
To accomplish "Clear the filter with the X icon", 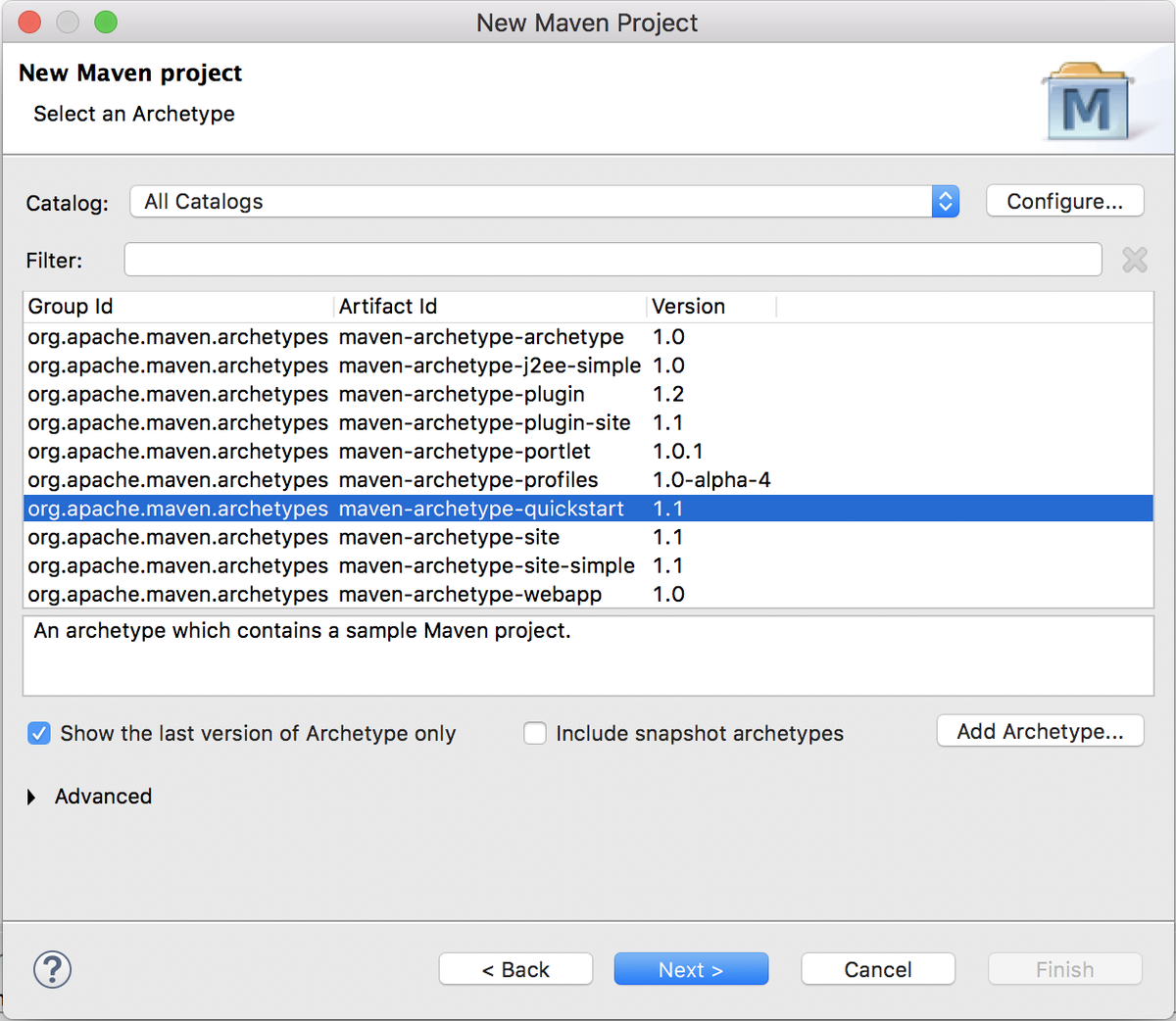I will [x=1135, y=260].
